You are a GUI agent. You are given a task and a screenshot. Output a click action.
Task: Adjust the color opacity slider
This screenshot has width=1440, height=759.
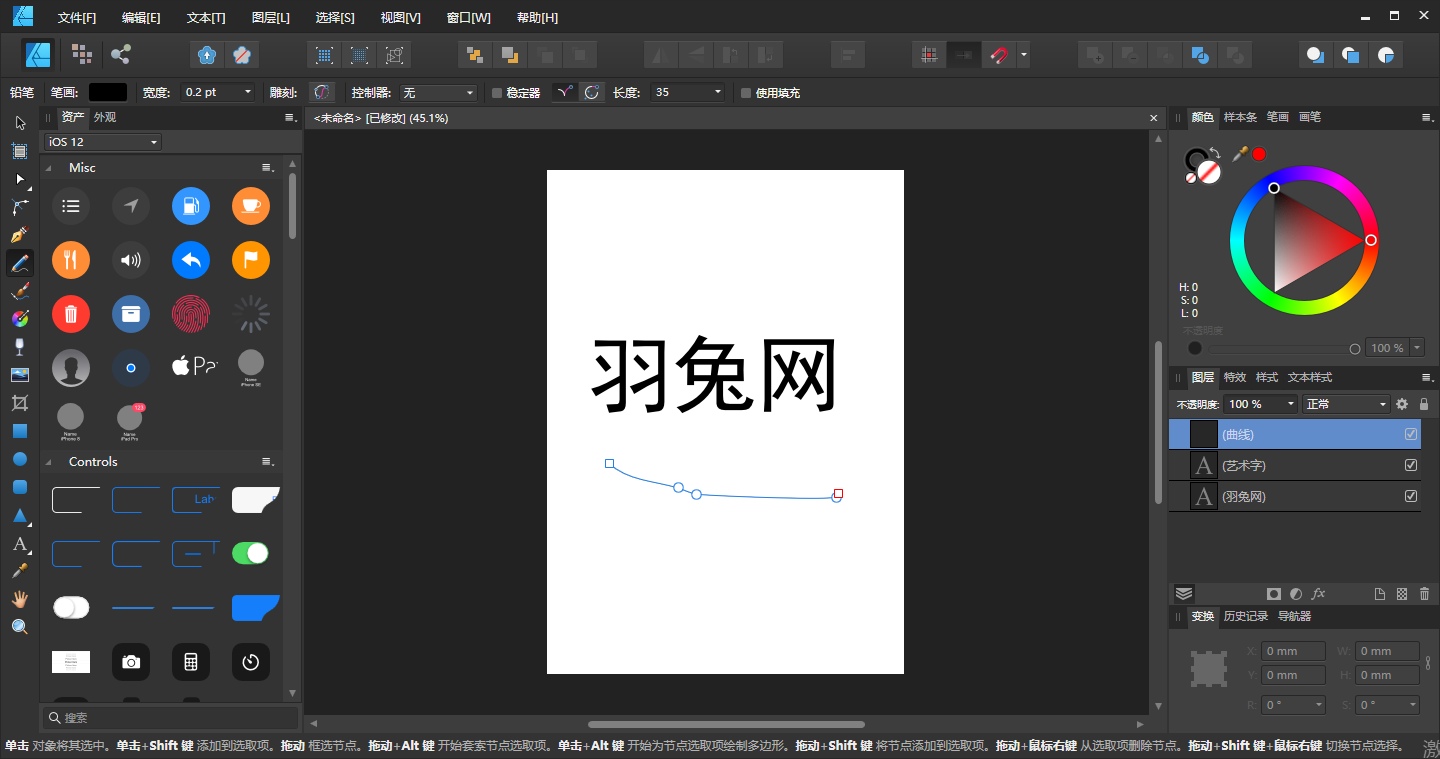point(1282,348)
